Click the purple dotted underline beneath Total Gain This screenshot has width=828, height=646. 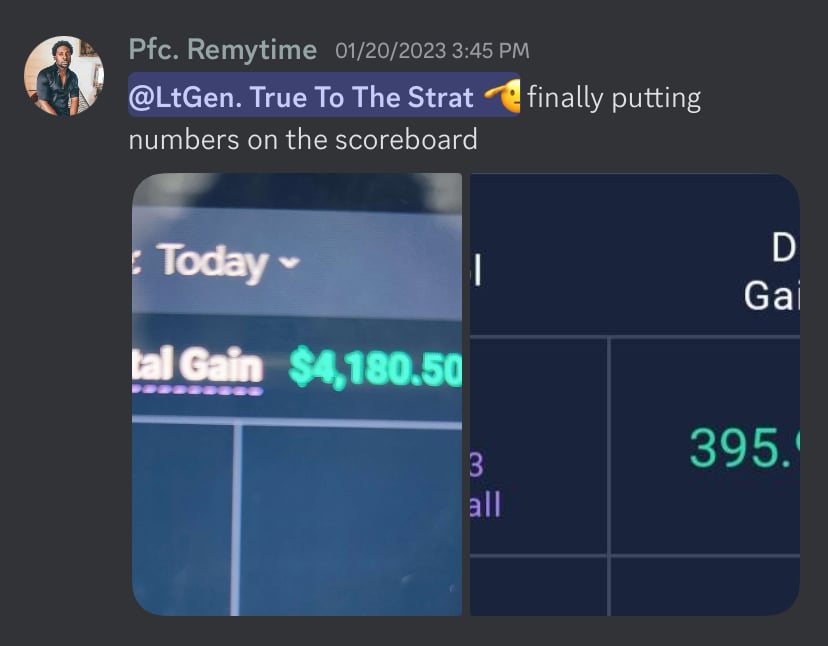point(197,391)
